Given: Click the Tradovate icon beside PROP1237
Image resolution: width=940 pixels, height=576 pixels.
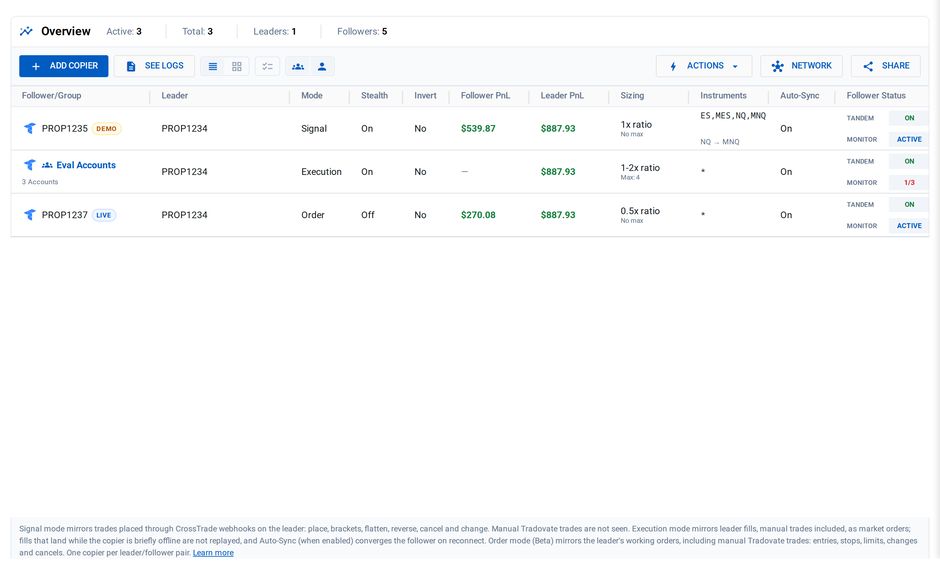Looking at the screenshot, I should [x=29, y=215].
